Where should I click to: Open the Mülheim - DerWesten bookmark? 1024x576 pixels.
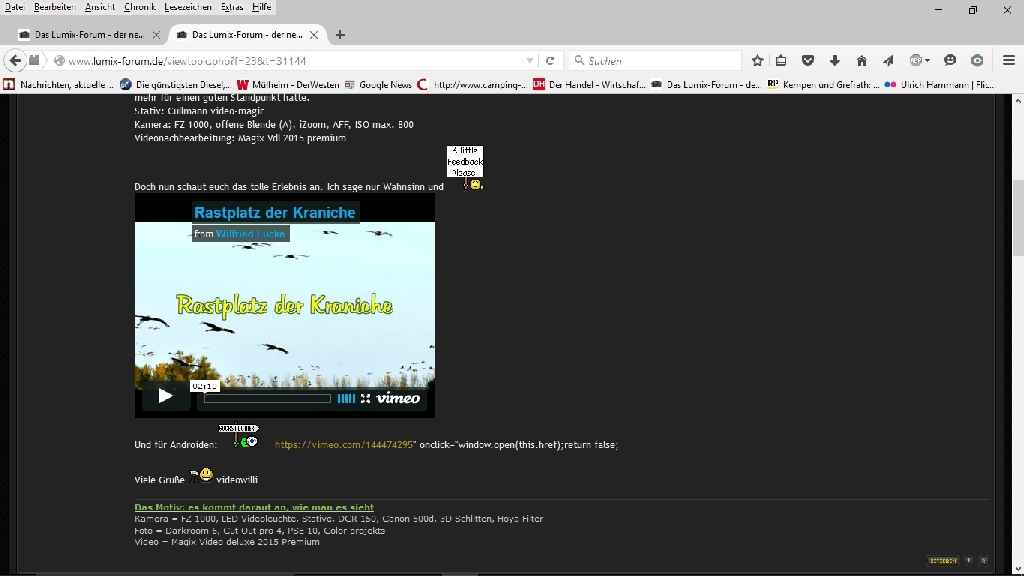click(x=288, y=85)
